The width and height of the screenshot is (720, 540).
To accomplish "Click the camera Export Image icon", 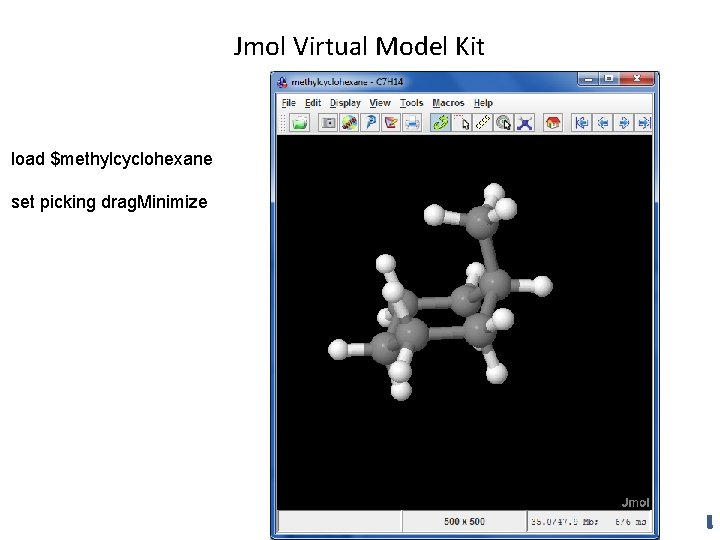I will tap(328, 123).
